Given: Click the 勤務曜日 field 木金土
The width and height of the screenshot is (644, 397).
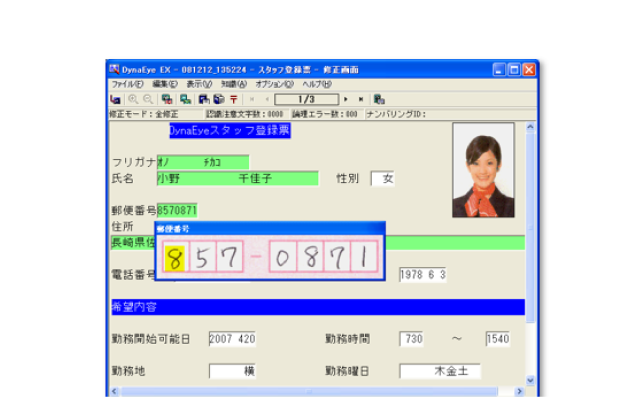Looking at the screenshot, I should coord(439,371).
